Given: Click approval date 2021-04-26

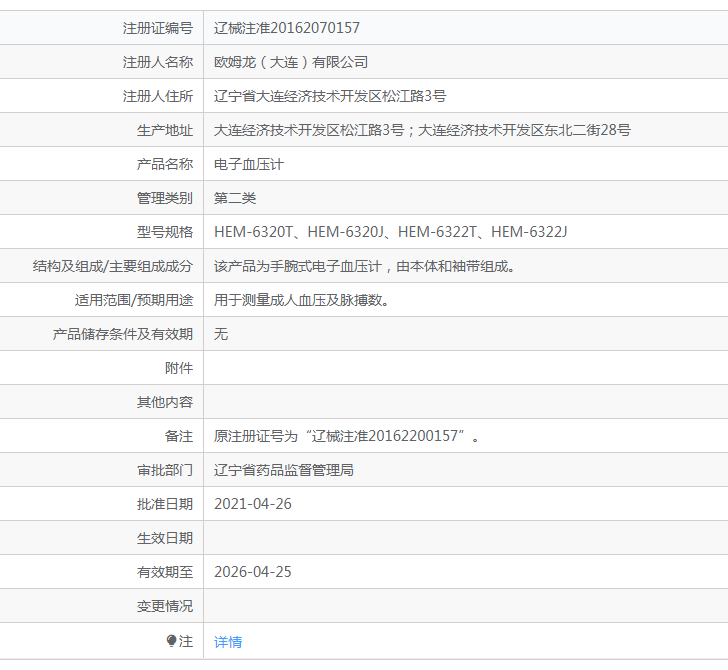Looking at the screenshot, I should (253, 504).
